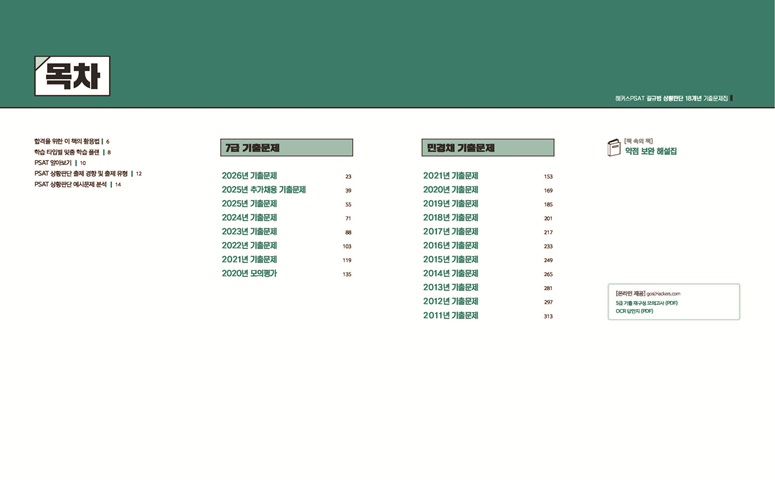The width and height of the screenshot is (775, 480).
Task: Click page number 119 in 7급 list
Action: 347,260
